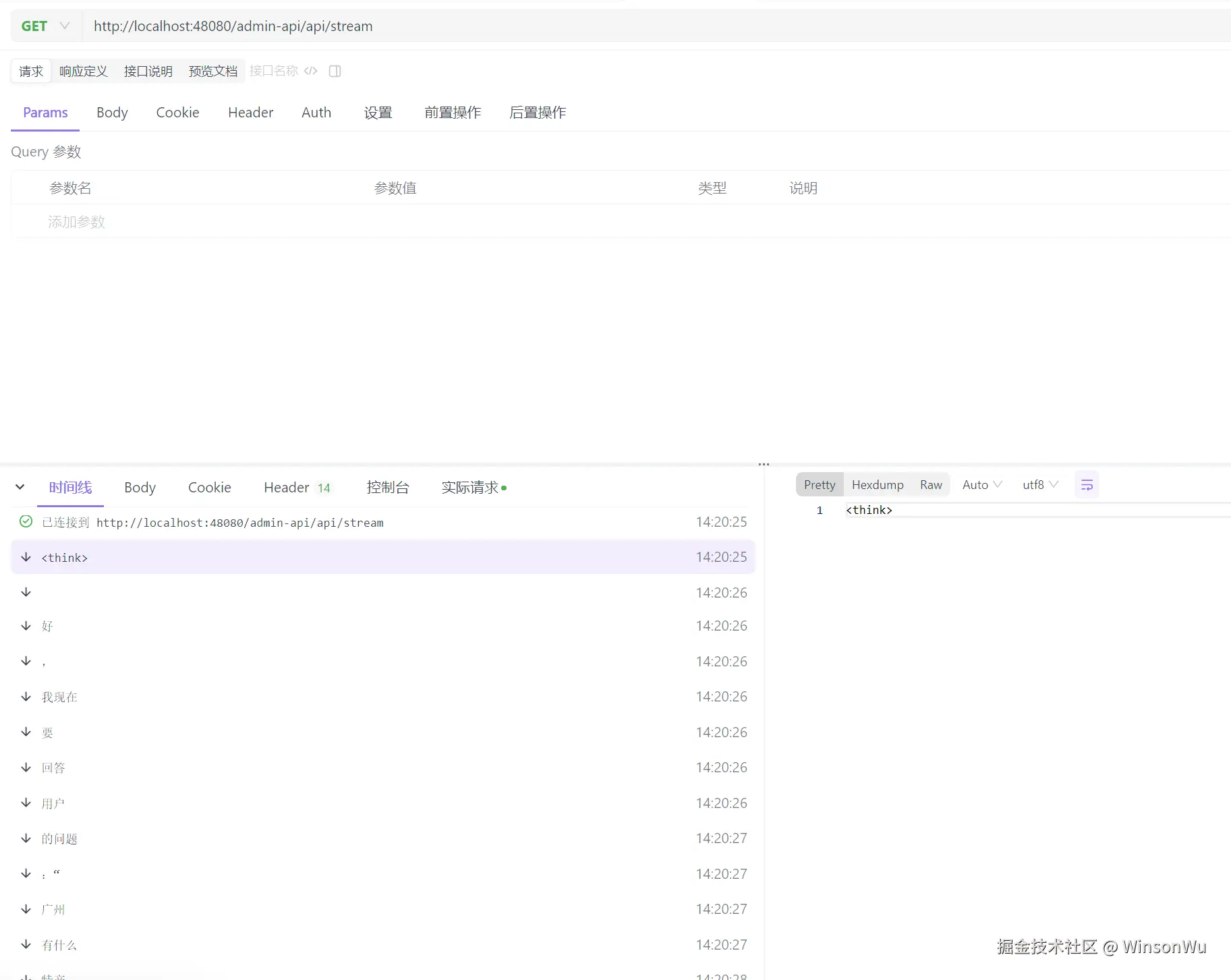Open the 接口说明 tab

point(148,71)
